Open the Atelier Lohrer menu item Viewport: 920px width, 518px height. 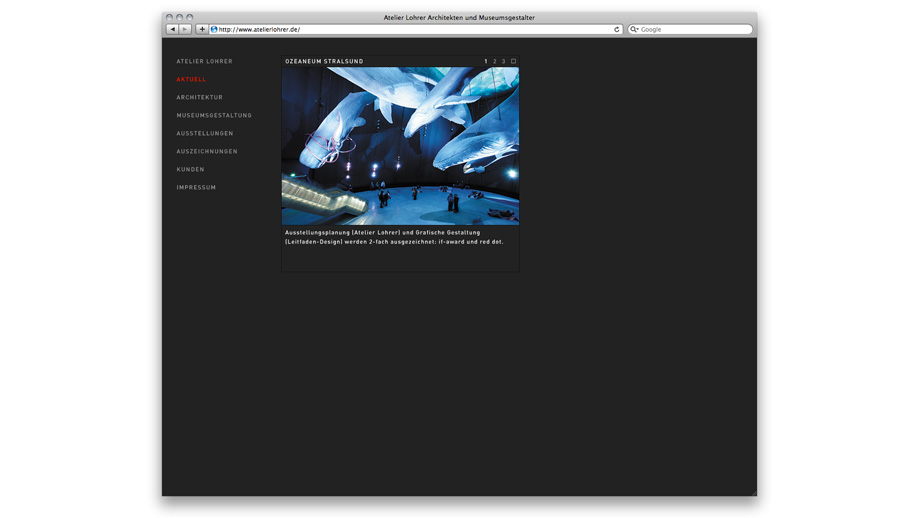(x=204, y=62)
